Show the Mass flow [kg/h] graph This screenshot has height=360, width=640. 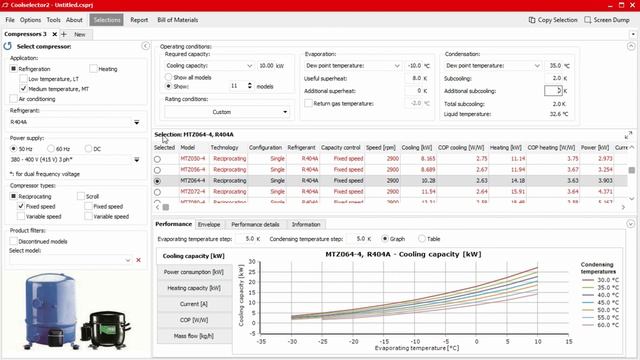pos(194,336)
